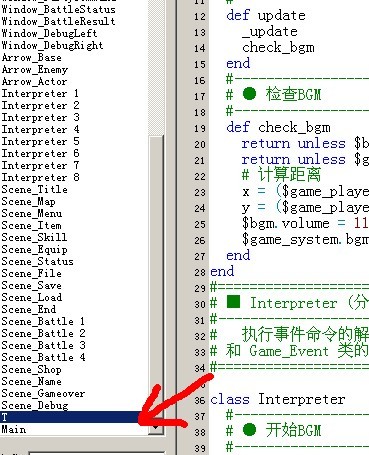Image resolution: width=369 pixels, height=455 pixels.
Task: Click the '开始BGM' comment on line 38
Action: [293, 431]
